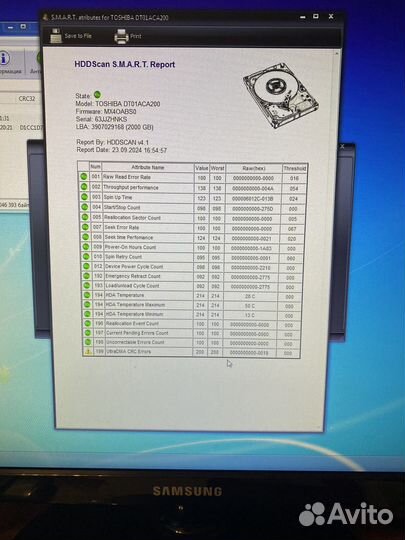Click the Power-On Hours Count attribute name
405x540 pixels.
pos(131,247)
